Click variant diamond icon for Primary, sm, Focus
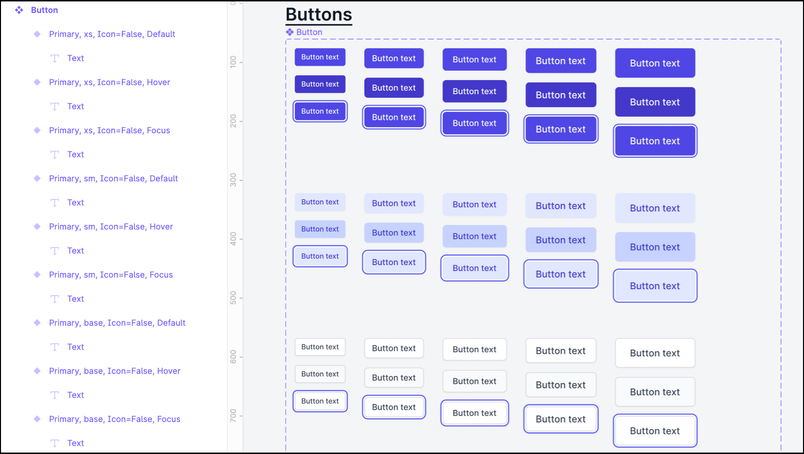Viewport: 804px width, 454px height. [x=37, y=275]
